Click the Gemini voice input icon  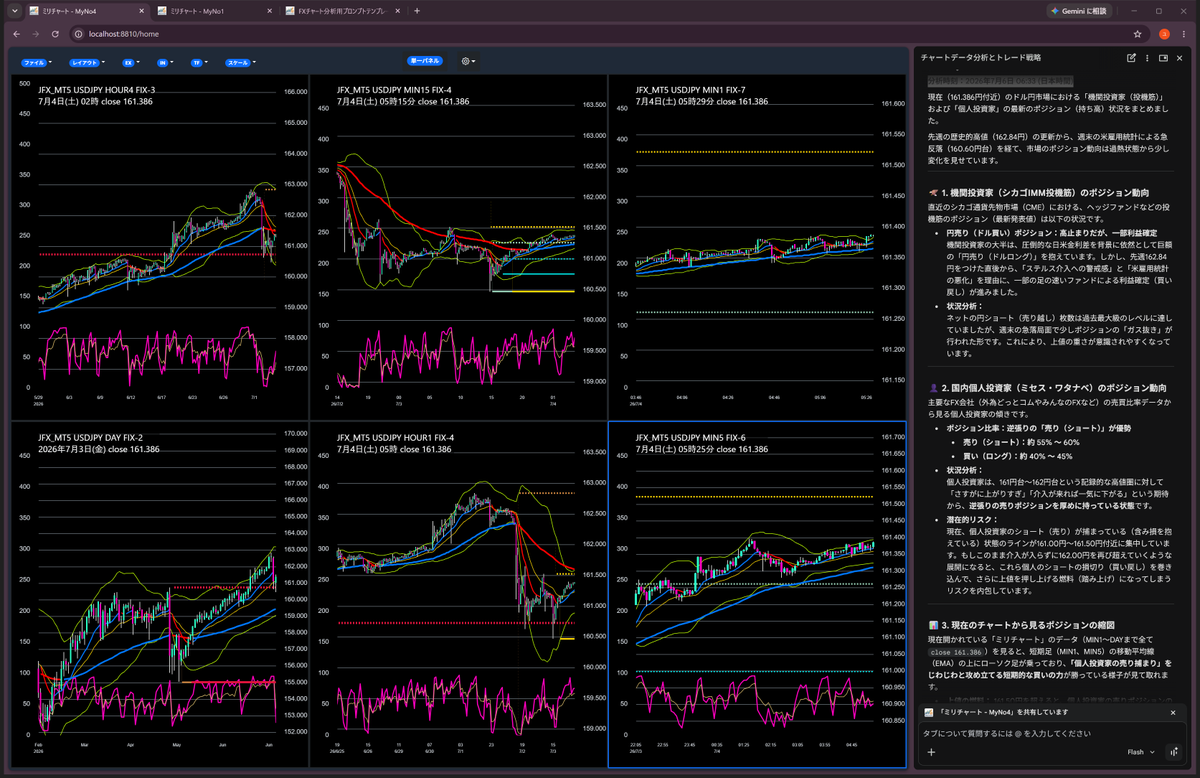1173,752
